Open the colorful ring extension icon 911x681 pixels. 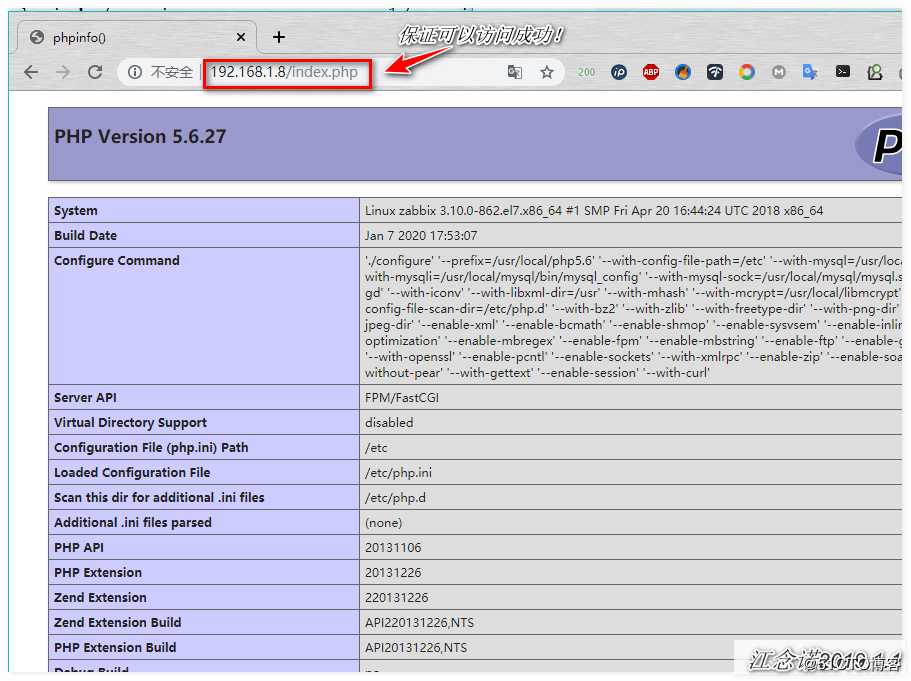click(747, 72)
